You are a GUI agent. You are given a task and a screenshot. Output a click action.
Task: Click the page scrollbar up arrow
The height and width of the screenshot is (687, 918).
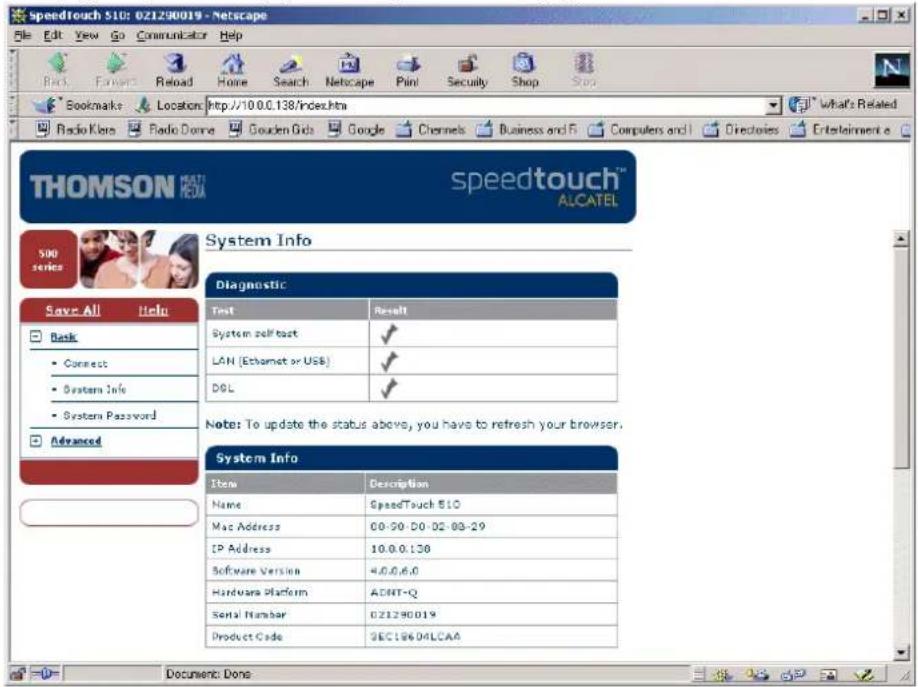click(x=901, y=239)
